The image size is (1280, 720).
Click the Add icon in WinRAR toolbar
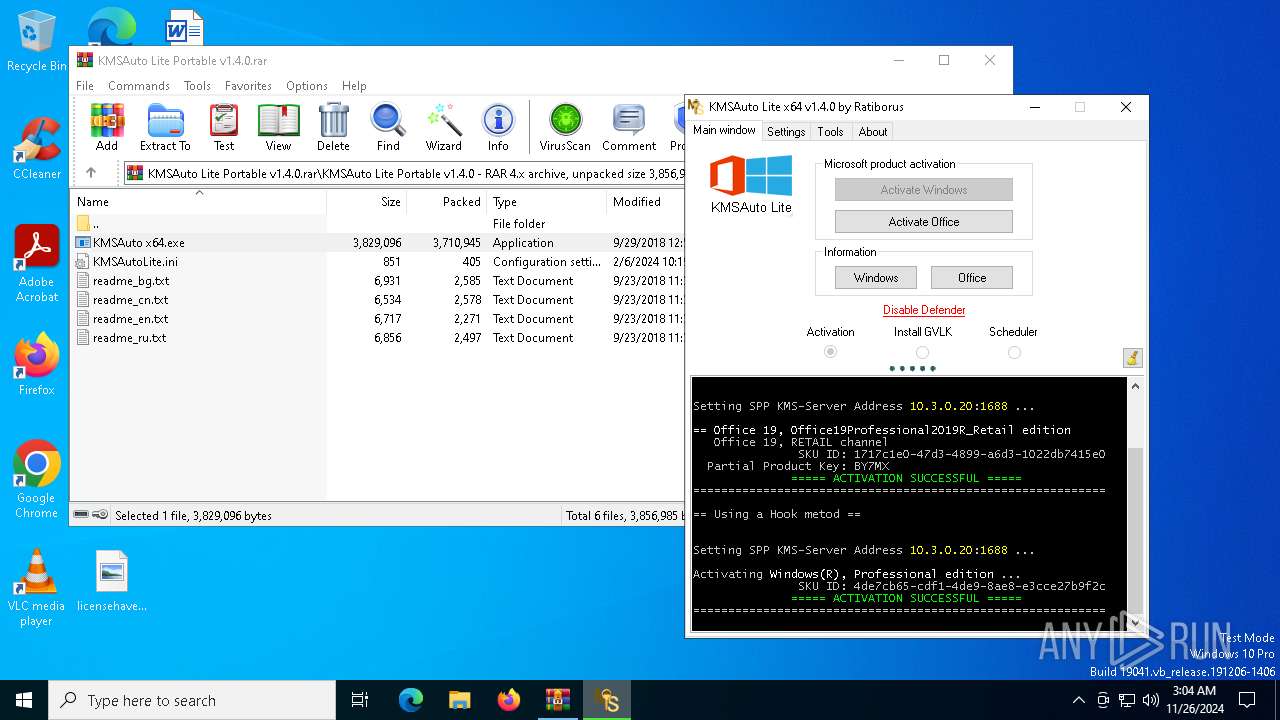[107, 127]
